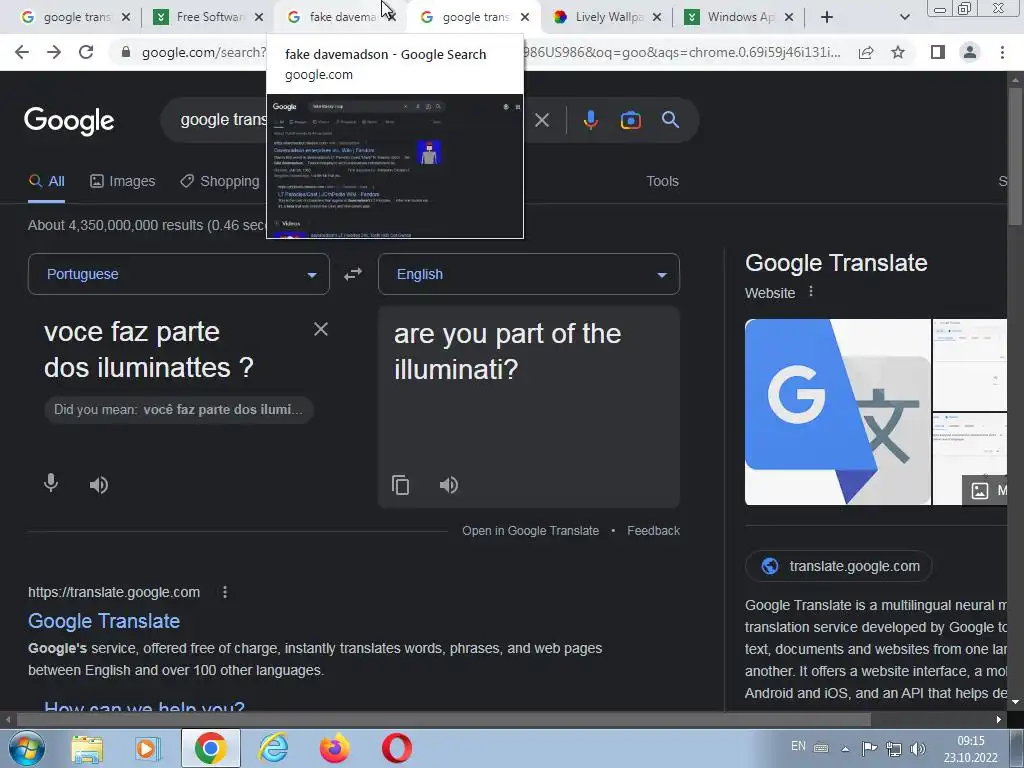Switch to the Images results tab

pyautogui.click(x=123, y=181)
